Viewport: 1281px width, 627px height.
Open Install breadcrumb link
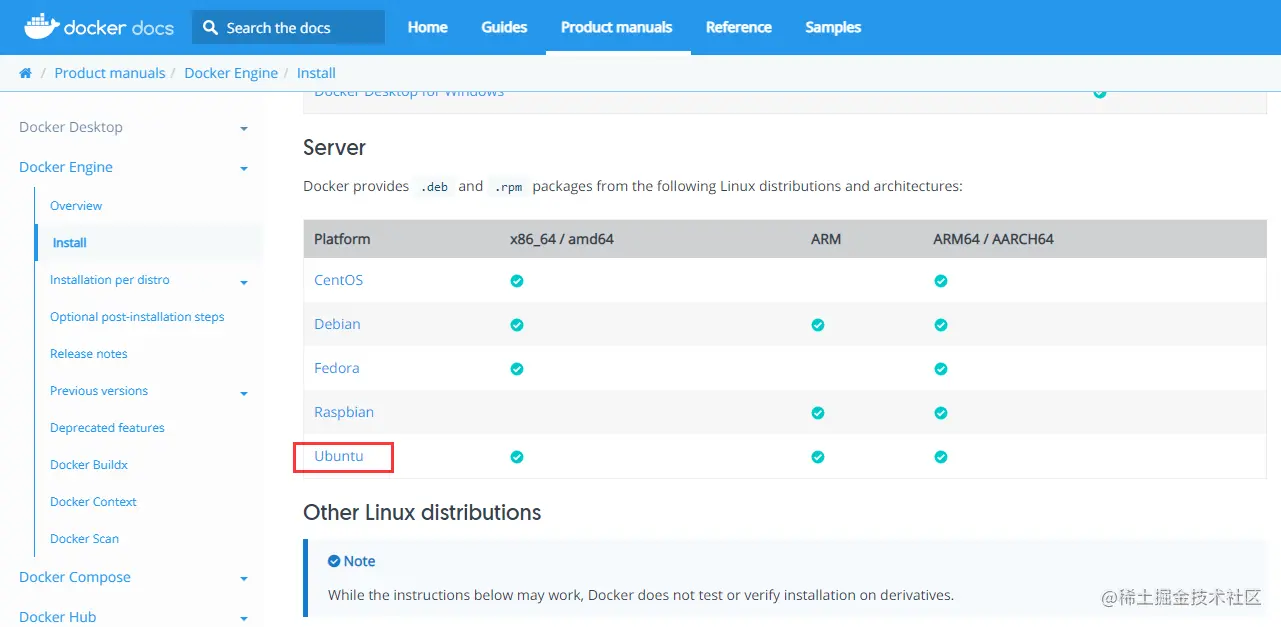[316, 73]
